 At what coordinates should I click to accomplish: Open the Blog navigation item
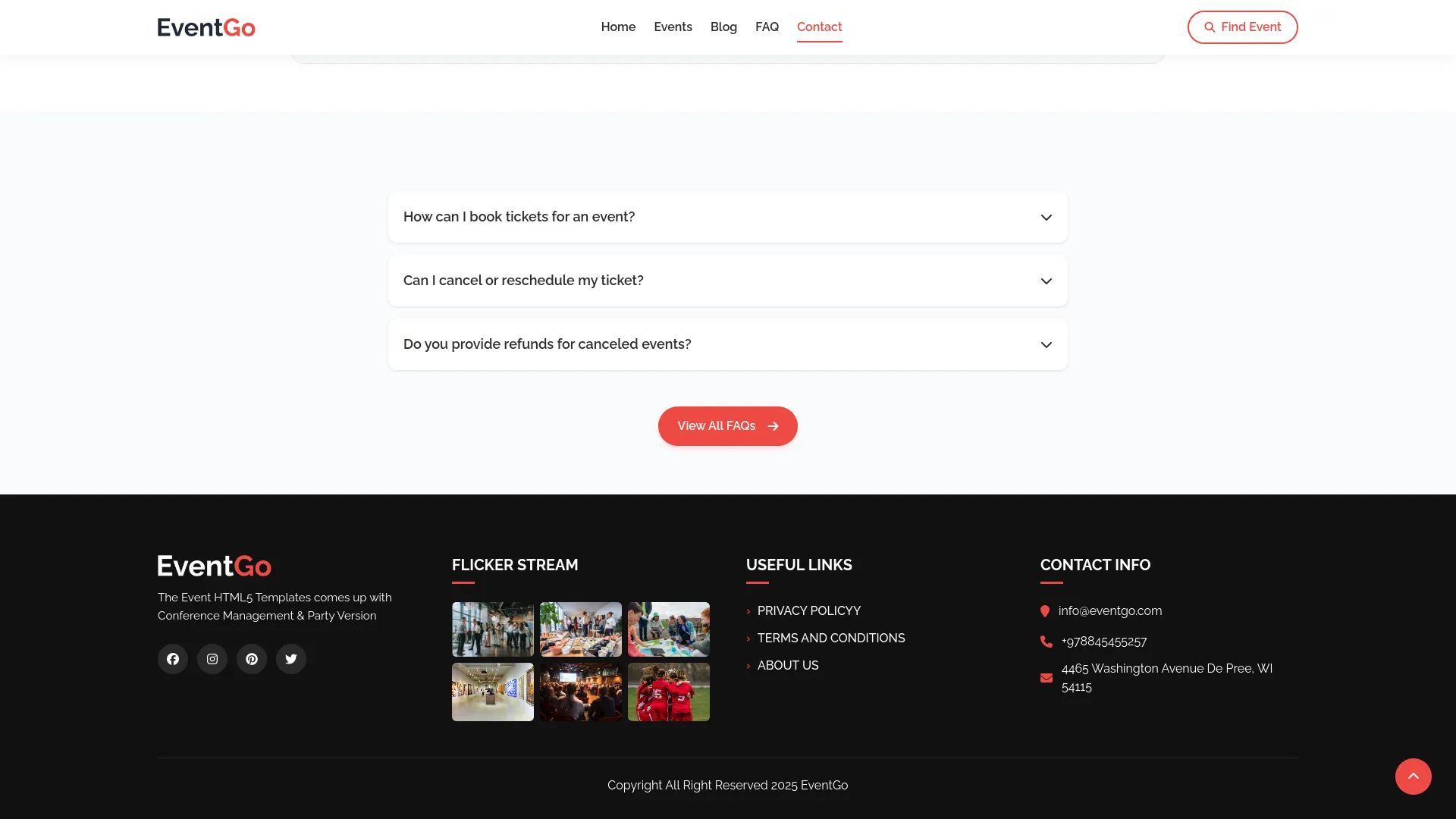pyautogui.click(x=723, y=27)
